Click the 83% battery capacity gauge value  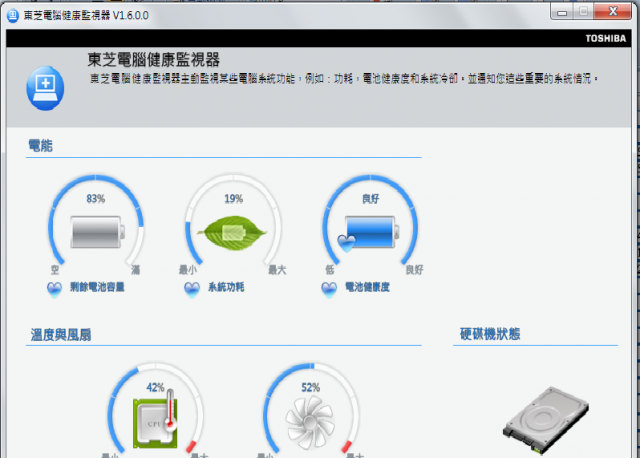[96, 199]
